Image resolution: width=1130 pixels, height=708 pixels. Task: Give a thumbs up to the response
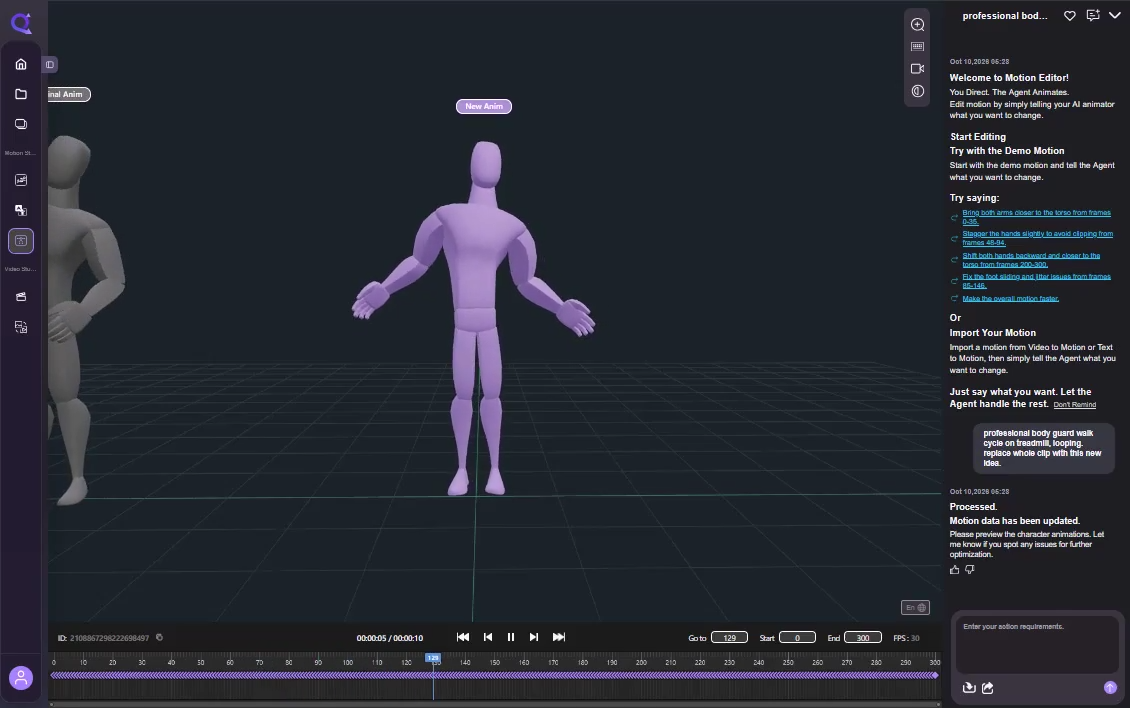(955, 570)
